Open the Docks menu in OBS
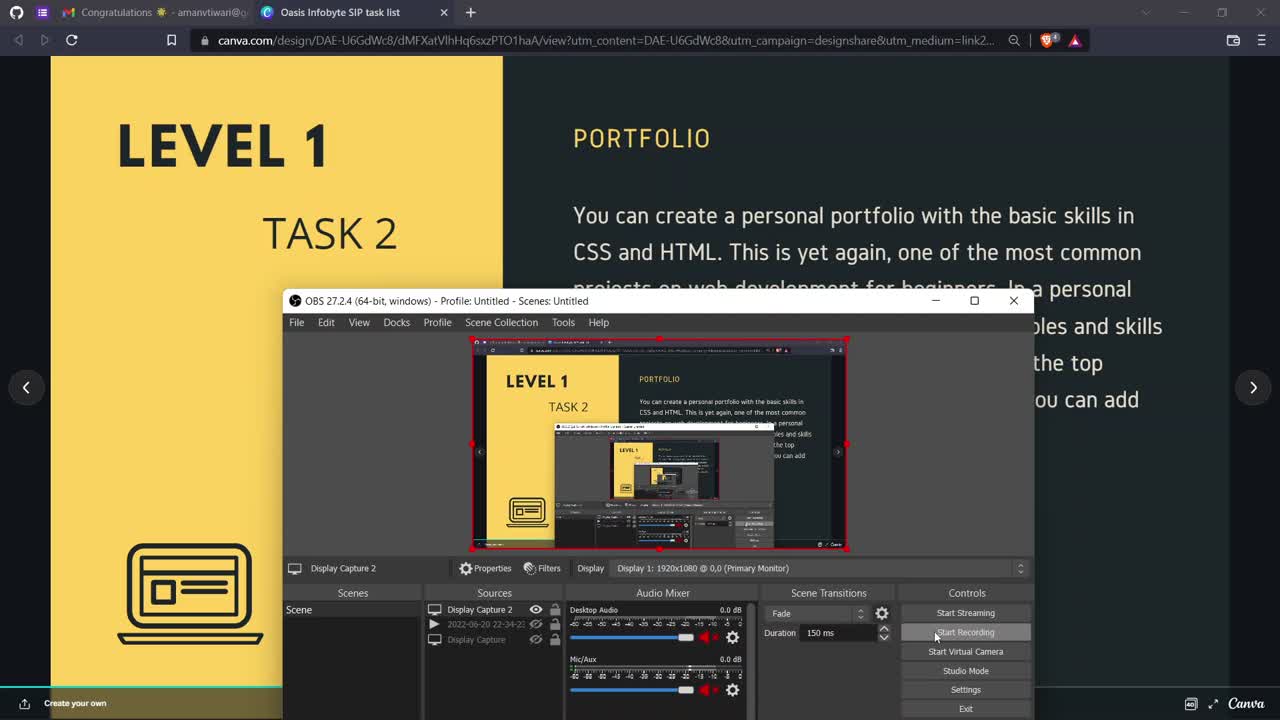This screenshot has height=720, width=1280. click(396, 323)
